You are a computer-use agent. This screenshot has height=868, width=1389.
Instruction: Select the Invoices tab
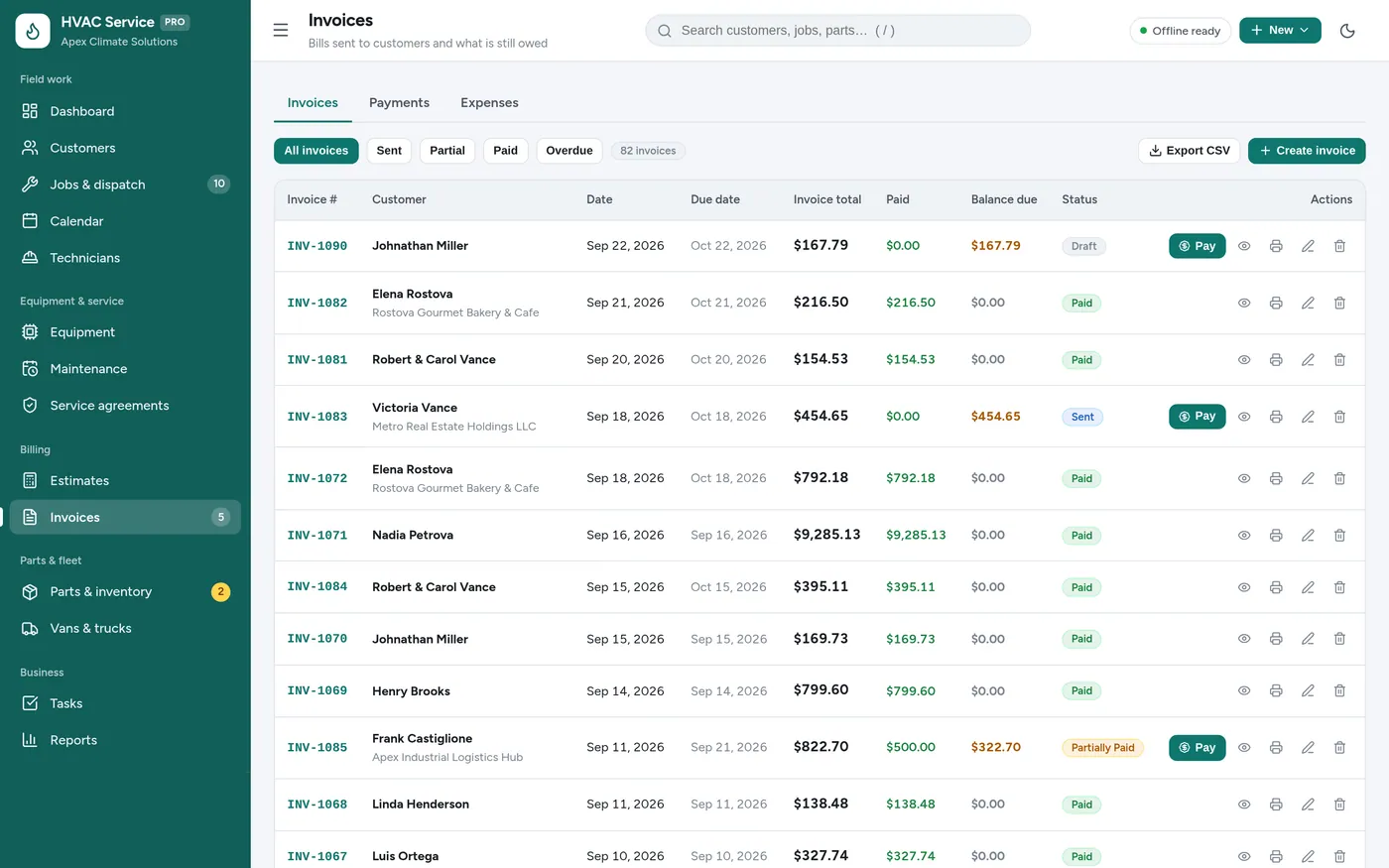[x=313, y=103]
